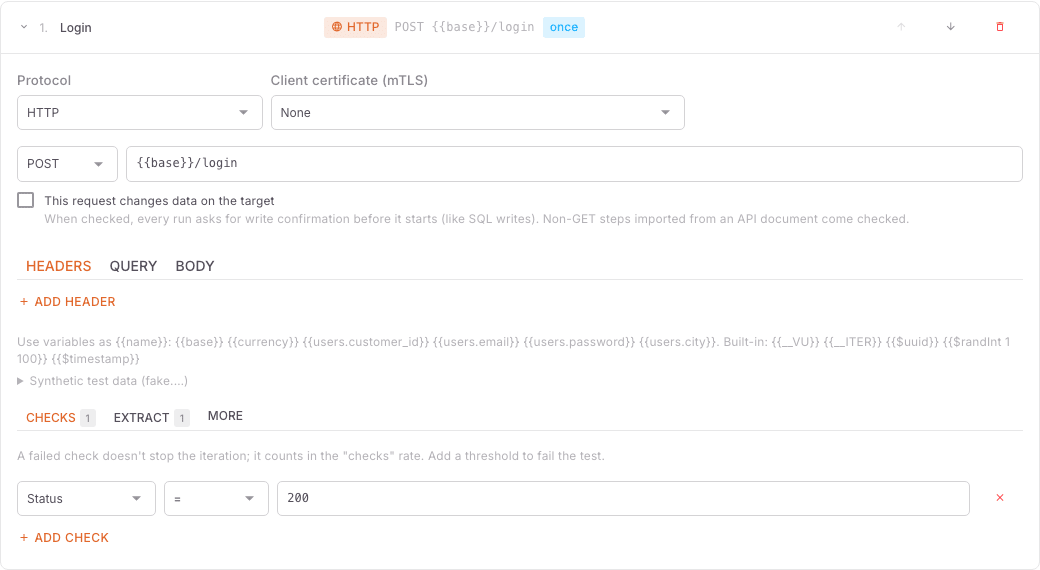The width and height of the screenshot is (1040, 570).
Task: Switch to the BODY tab
Action: tap(195, 266)
